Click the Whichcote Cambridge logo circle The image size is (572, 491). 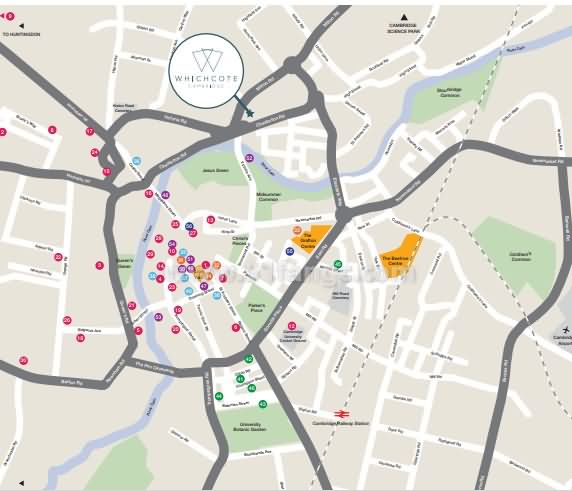pyautogui.click(x=206, y=71)
